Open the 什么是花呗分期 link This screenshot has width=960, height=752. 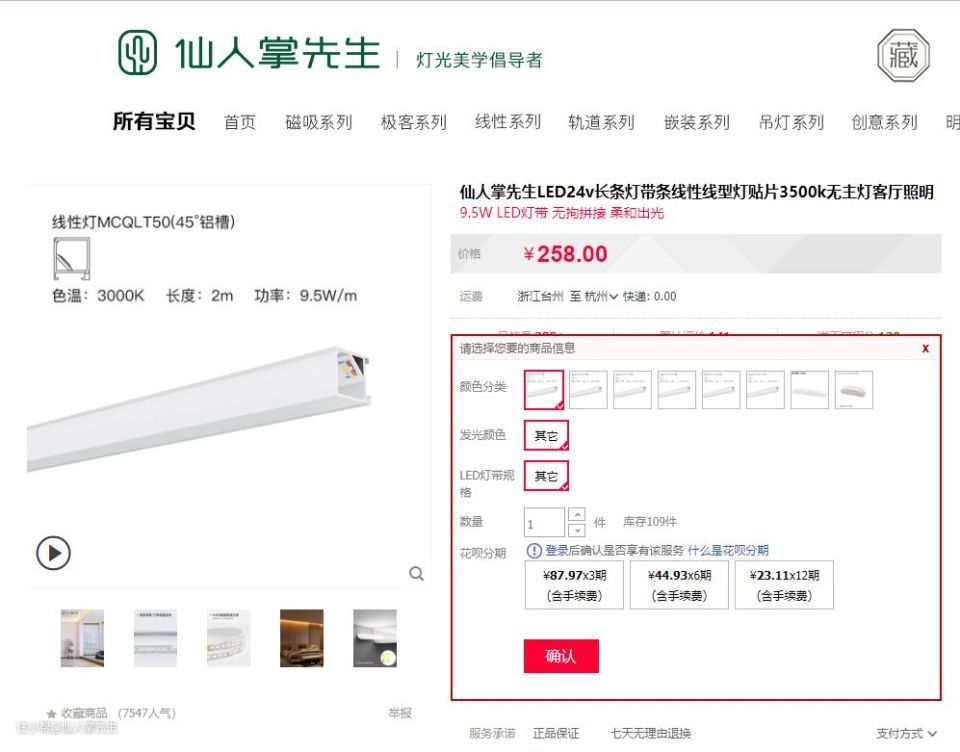click(728, 551)
